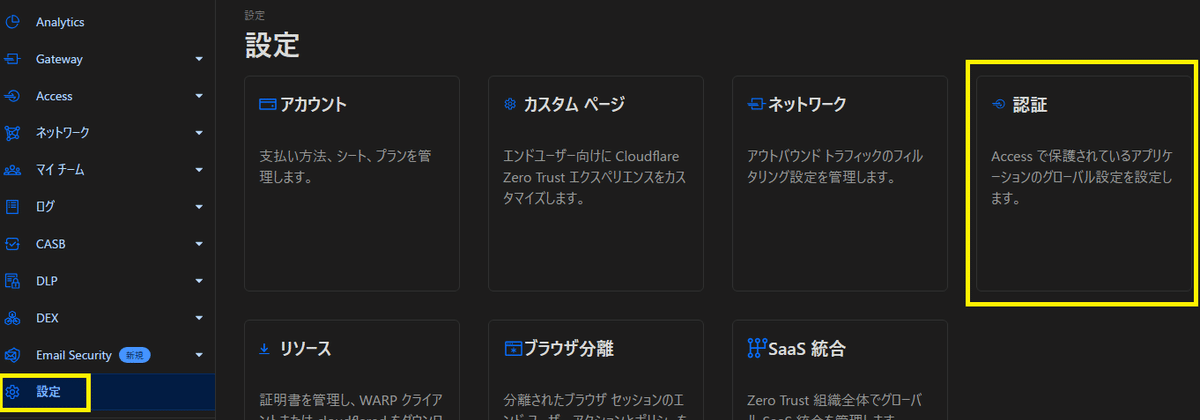Expand the Gateway menu arrow
The height and width of the screenshot is (420, 1200).
click(x=199, y=59)
